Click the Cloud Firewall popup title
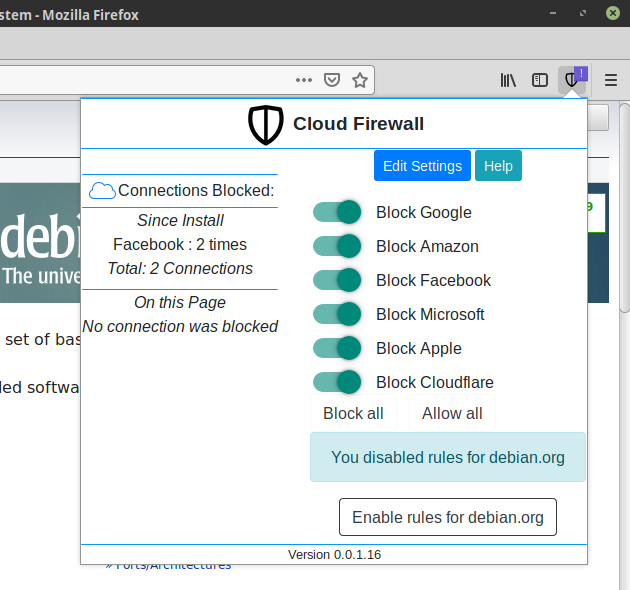This screenshot has width=630, height=590. [x=358, y=124]
